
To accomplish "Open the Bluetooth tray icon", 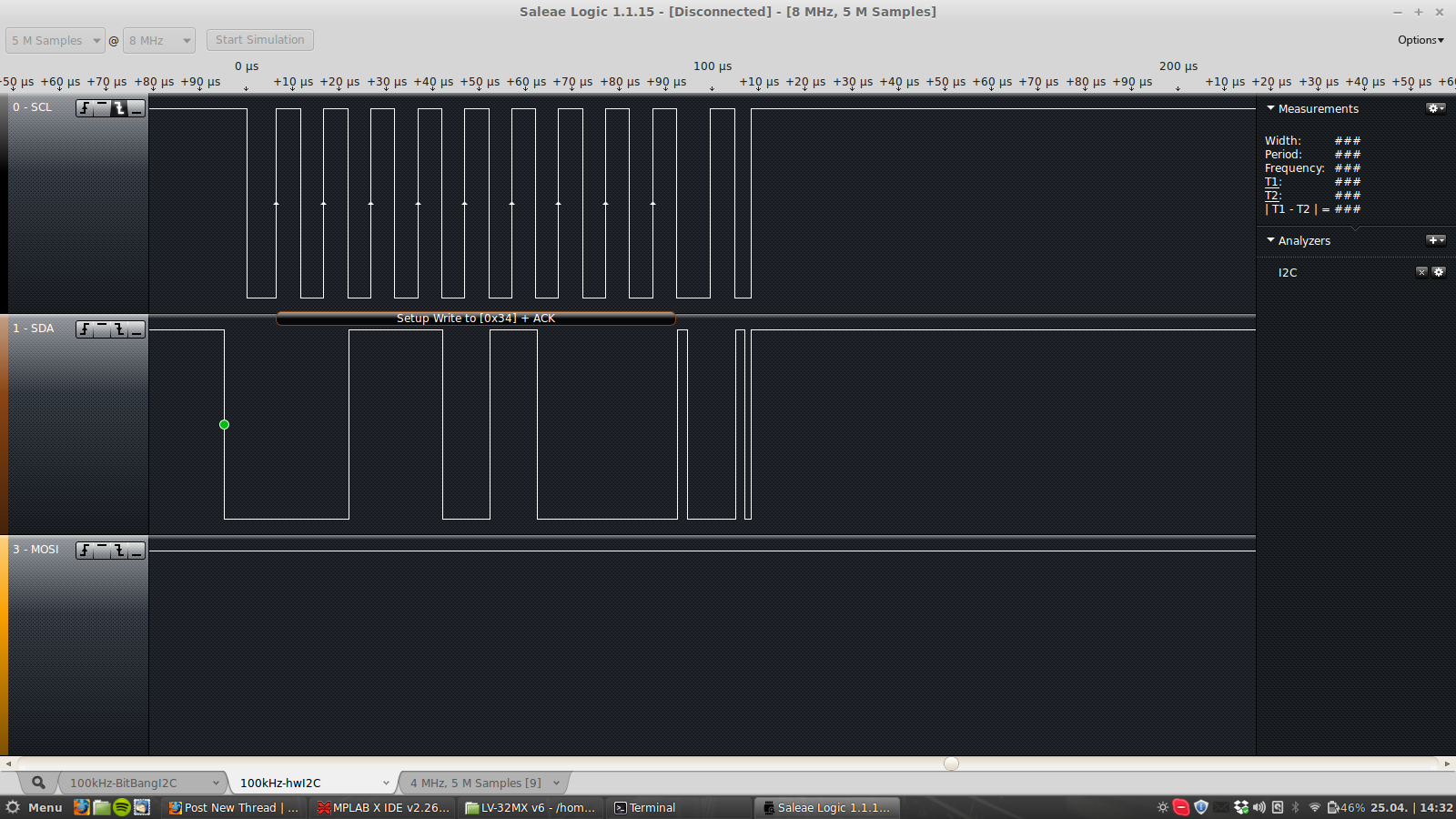I will pyautogui.click(x=1296, y=808).
